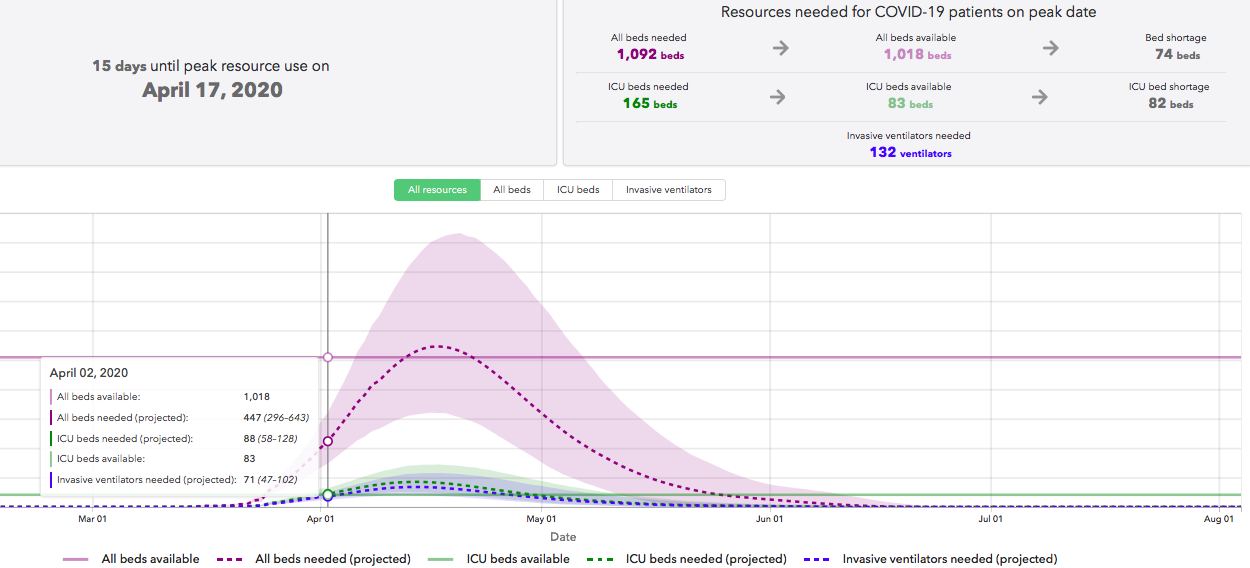Switch to the All beds tab
Screen dimensions: 1250x568
pyautogui.click(x=512, y=190)
